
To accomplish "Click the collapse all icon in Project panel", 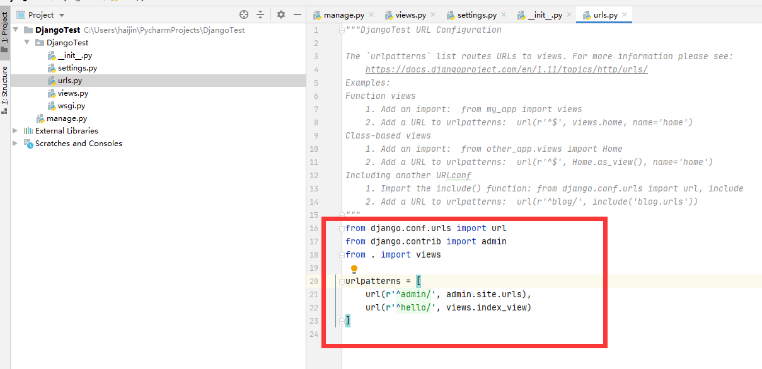I will 260,15.
